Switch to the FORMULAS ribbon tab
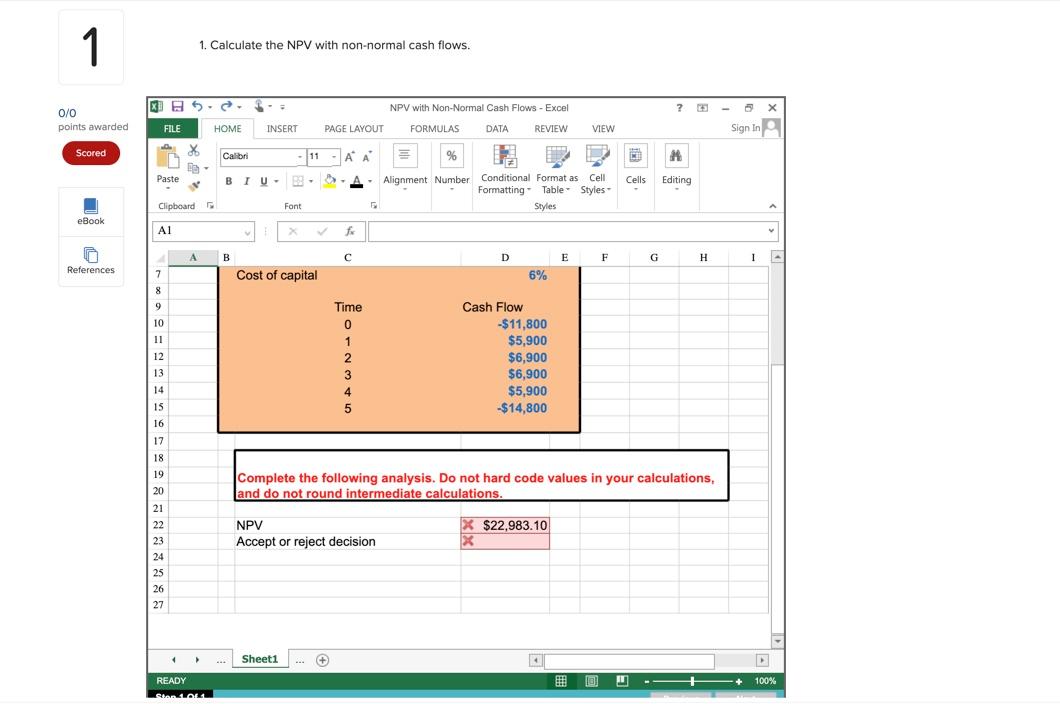This screenshot has width=1060, height=704. click(x=434, y=128)
